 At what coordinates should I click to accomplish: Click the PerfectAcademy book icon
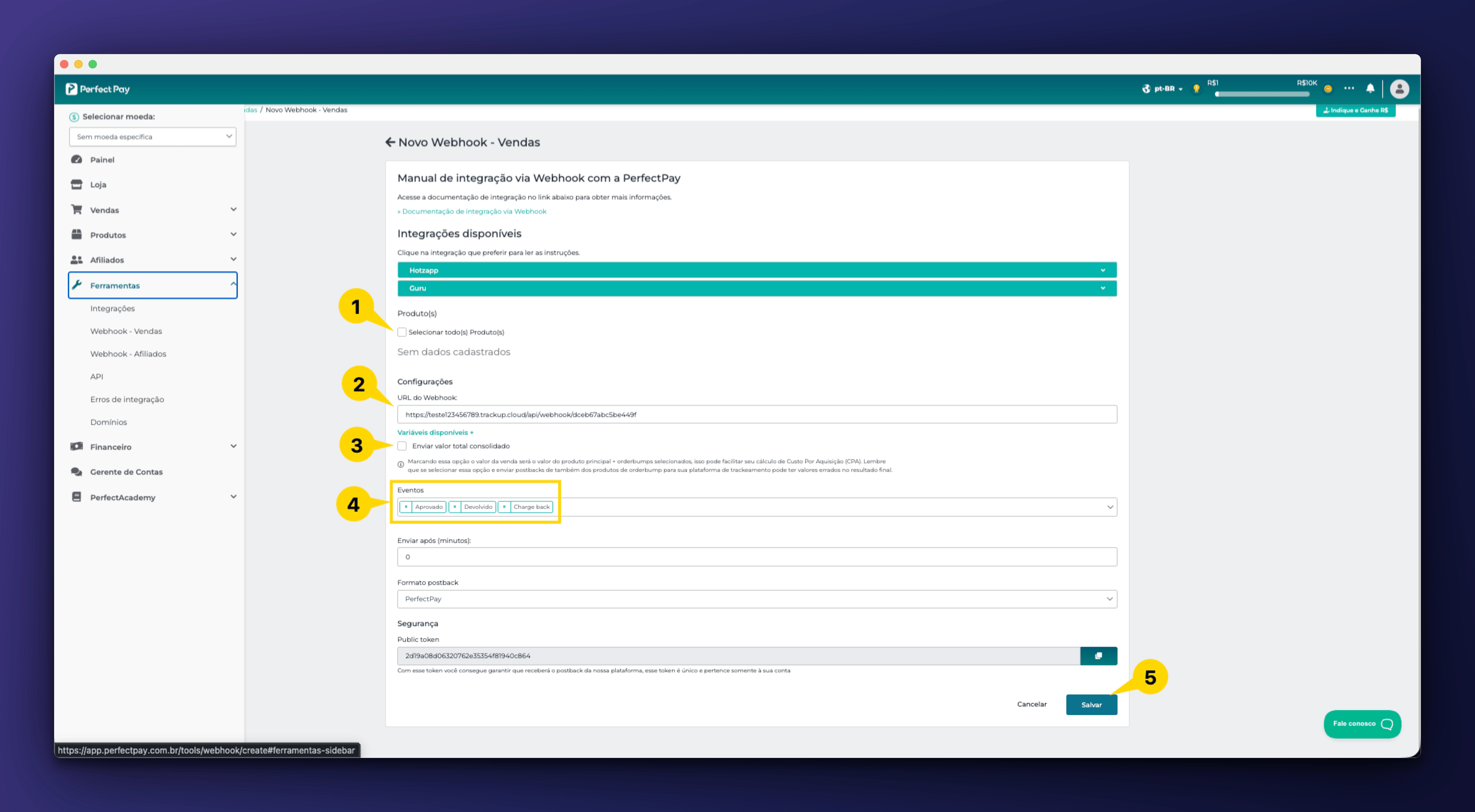pyautogui.click(x=76, y=497)
